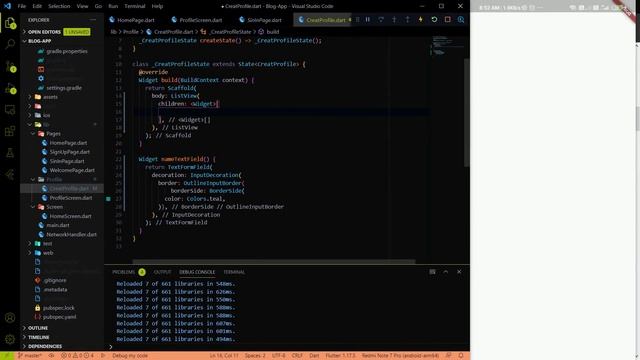Close the bottom panel
Viewport: 640px width, 360px height.
(x=459, y=272)
